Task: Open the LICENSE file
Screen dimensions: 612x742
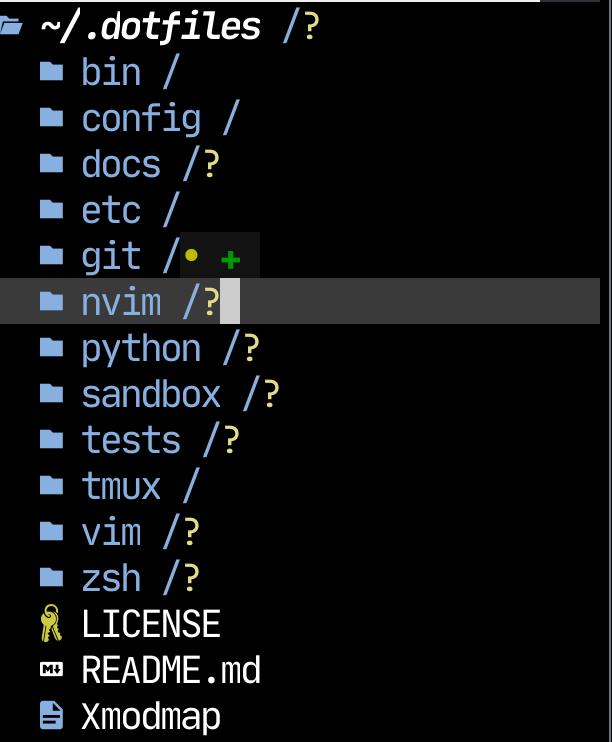Action: [x=151, y=623]
